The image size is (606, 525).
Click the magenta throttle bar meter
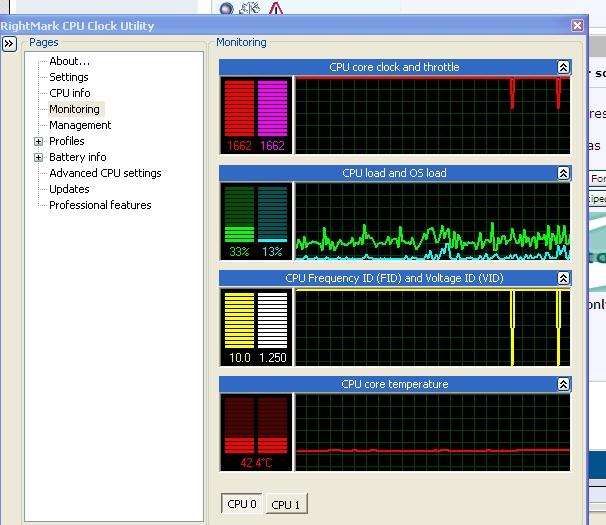[x=272, y=108]
